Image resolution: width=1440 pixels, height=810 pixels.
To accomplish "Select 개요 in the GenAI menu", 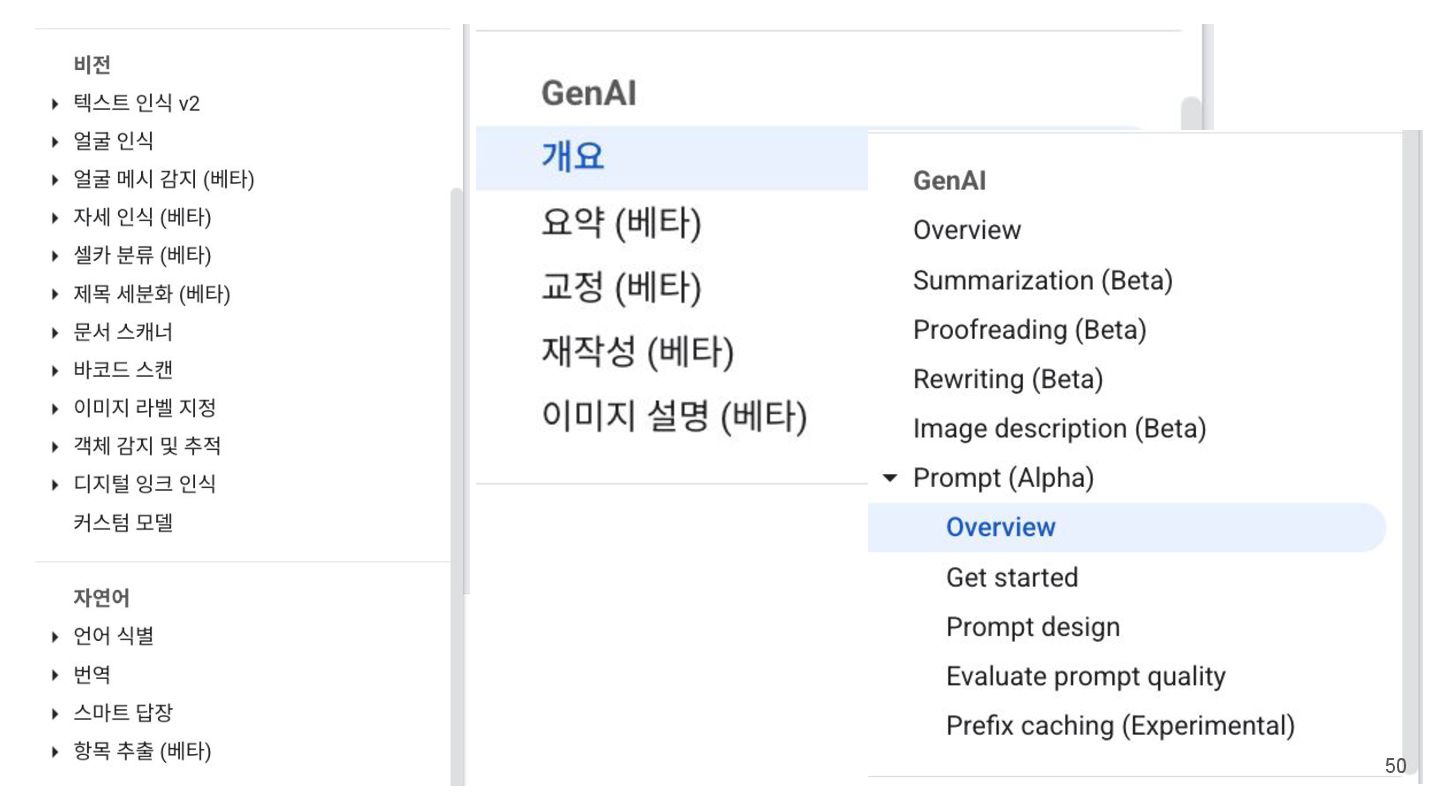I will tap(573, 157).
